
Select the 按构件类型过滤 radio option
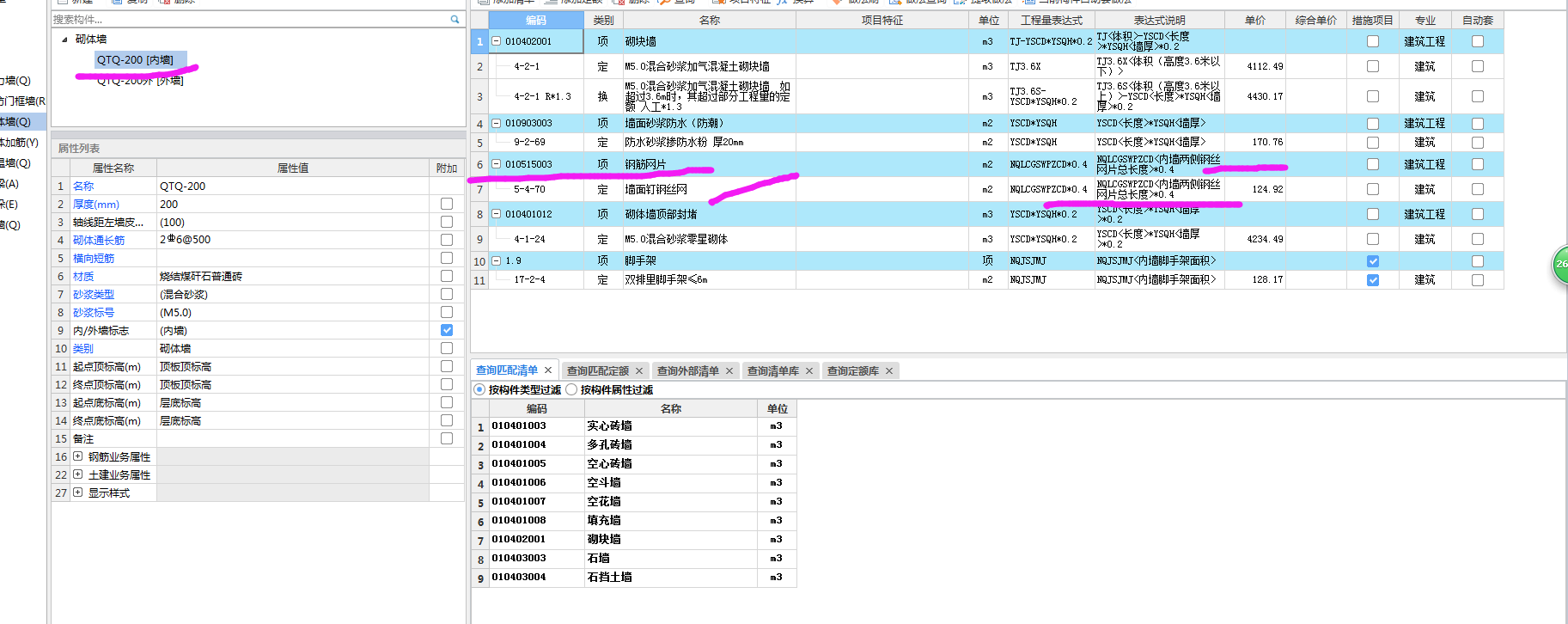(x=479, y=389)
